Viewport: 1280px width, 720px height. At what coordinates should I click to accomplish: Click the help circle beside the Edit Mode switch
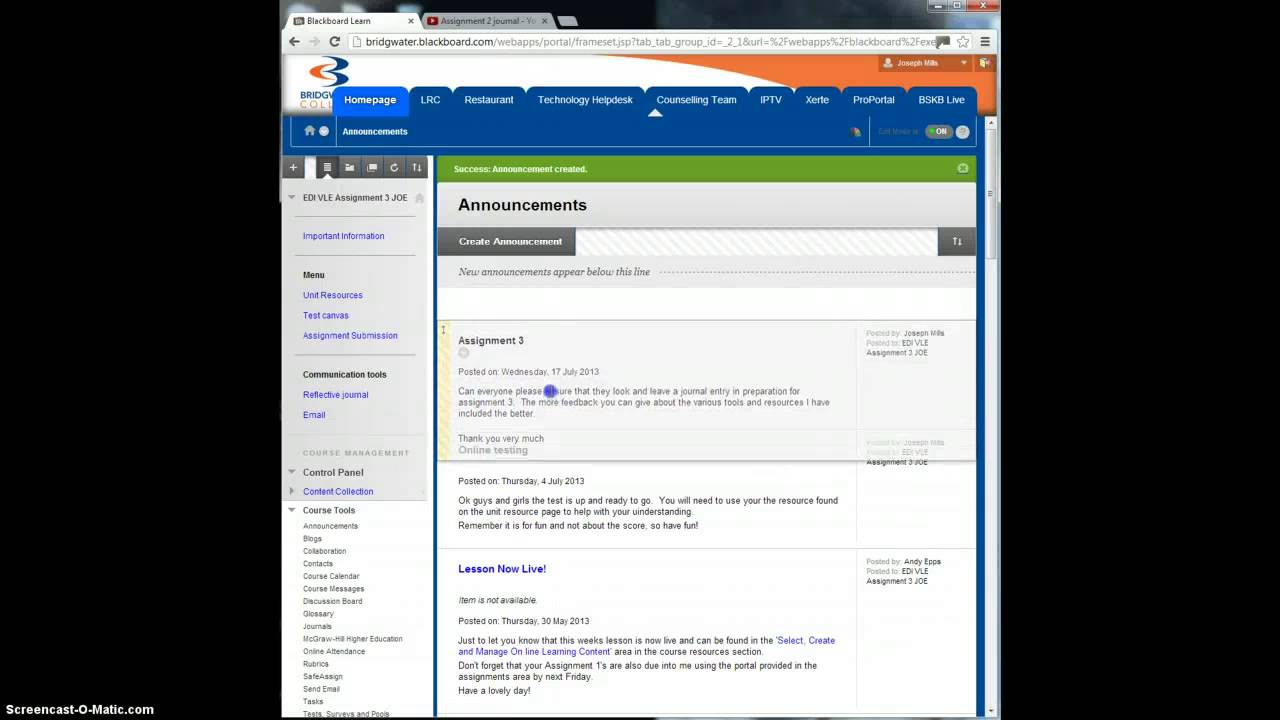point(963,131)
